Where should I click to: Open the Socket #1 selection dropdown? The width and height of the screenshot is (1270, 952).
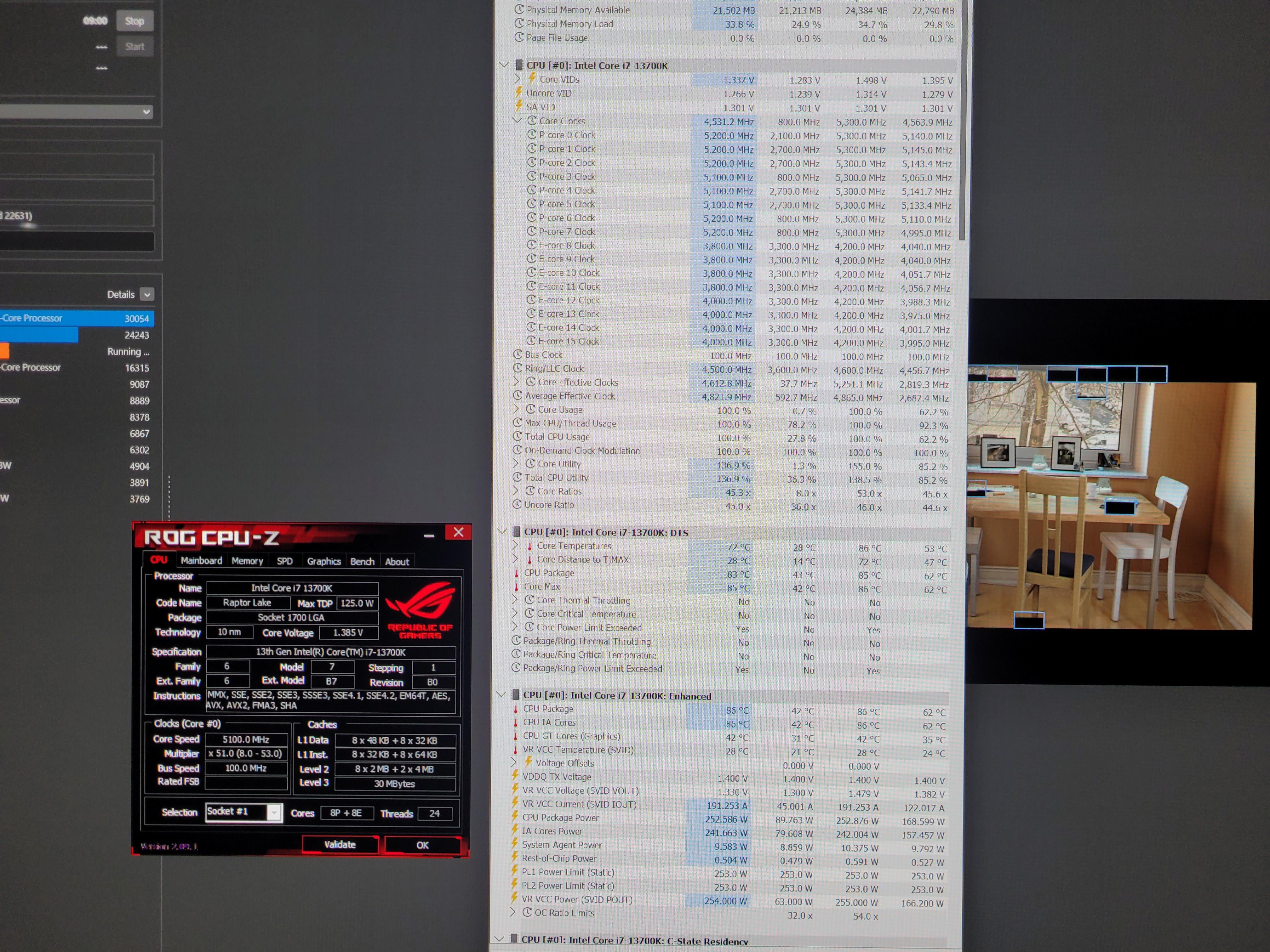[x=274, y=812]
